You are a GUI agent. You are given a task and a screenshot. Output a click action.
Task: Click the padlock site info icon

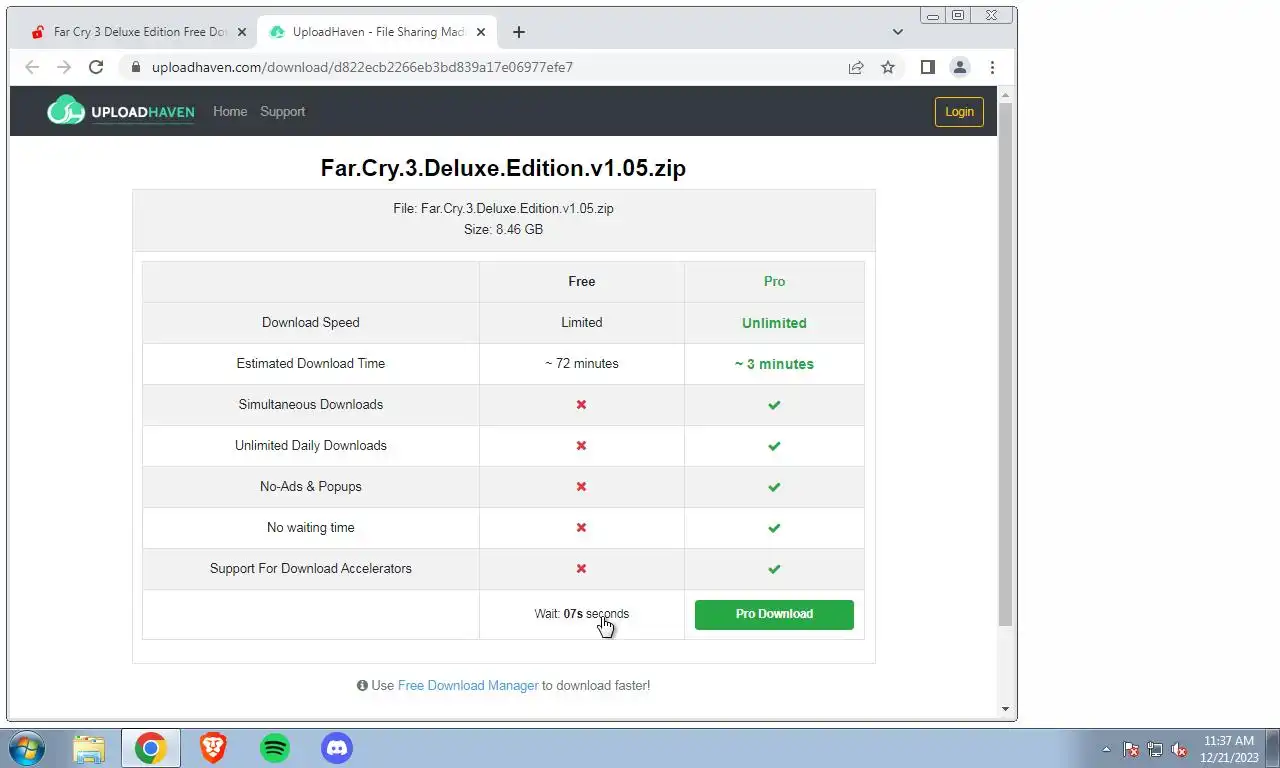tap(135, 67)
